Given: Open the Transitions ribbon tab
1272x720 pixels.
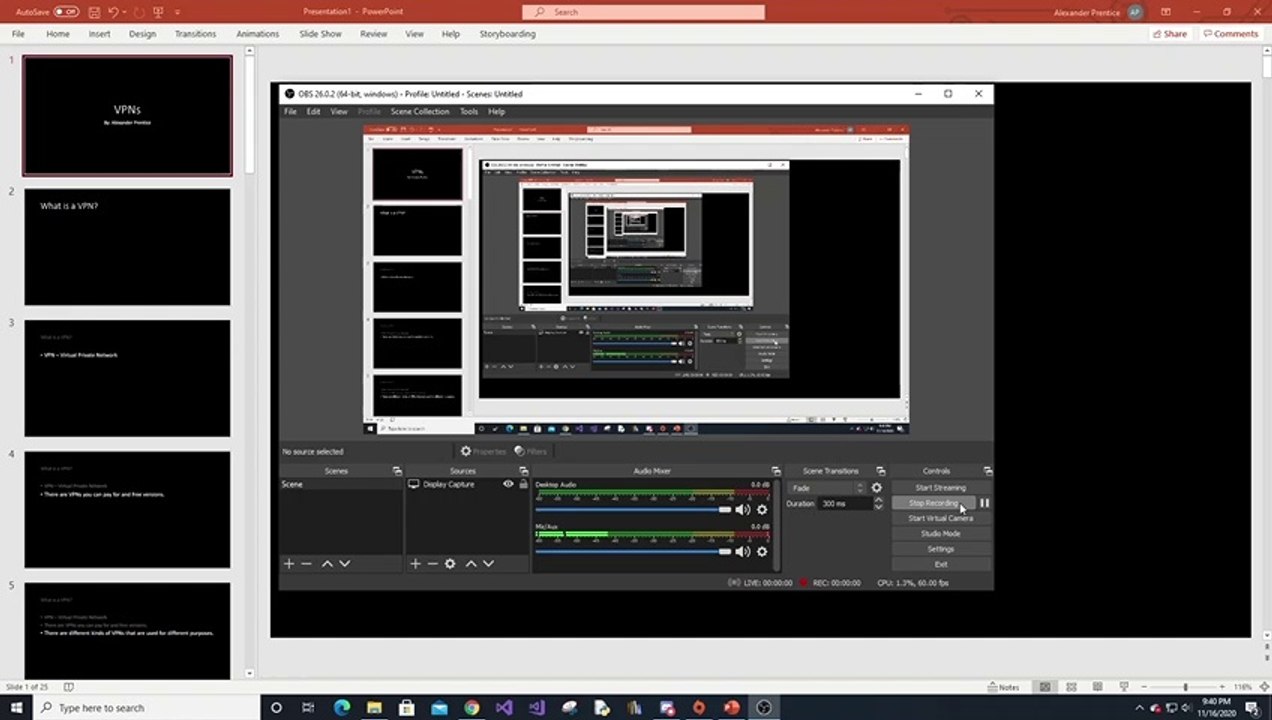Looking at the screenshot, I should click(195, 34).
